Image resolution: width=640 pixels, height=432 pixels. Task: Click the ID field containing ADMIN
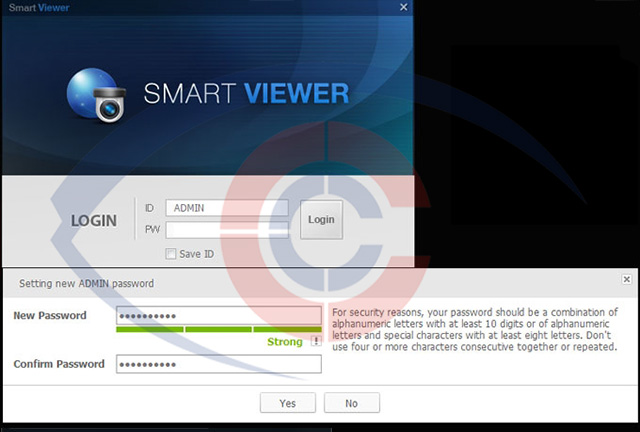[227, 208]
